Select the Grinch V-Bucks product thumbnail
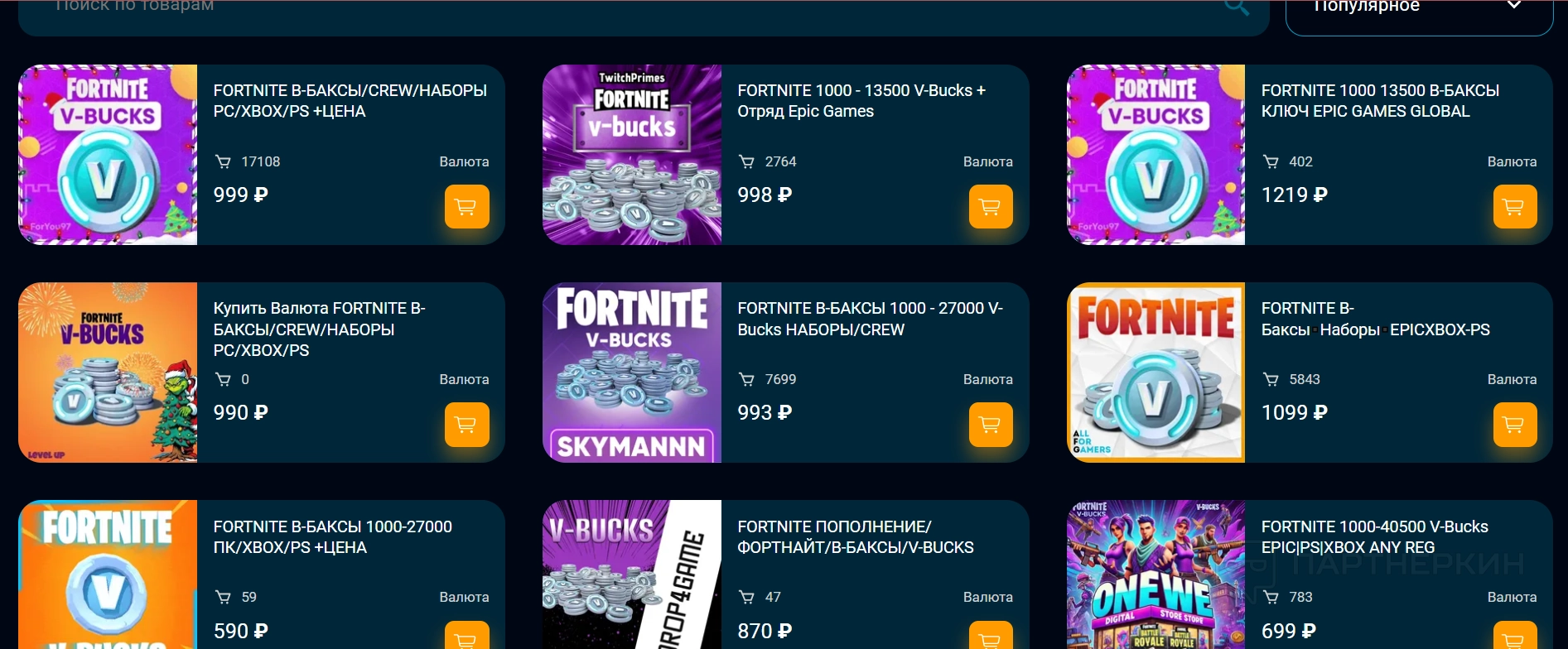1568x649 pixels. (108, 373)
